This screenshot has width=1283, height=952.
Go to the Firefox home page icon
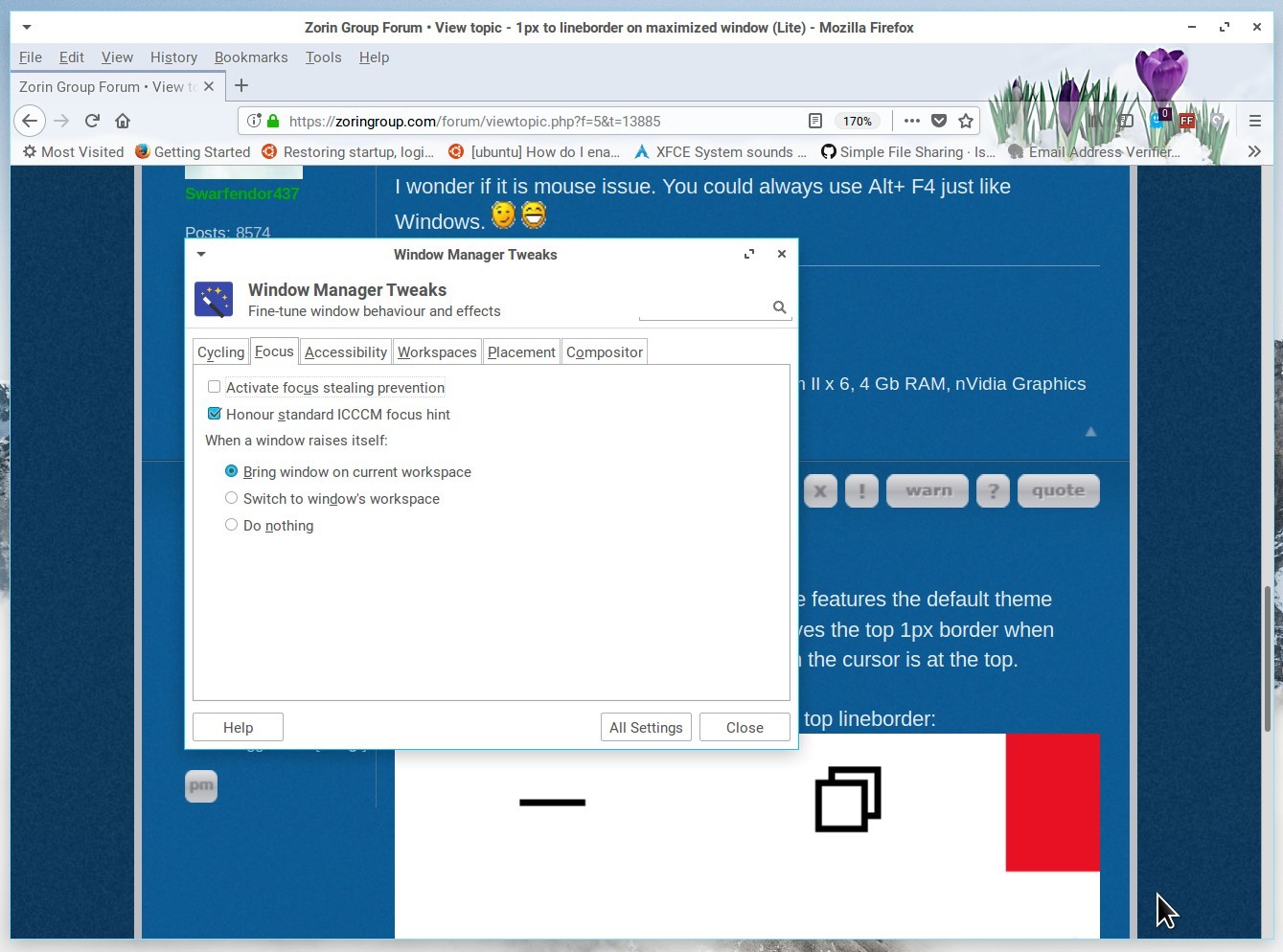[123, 121]
